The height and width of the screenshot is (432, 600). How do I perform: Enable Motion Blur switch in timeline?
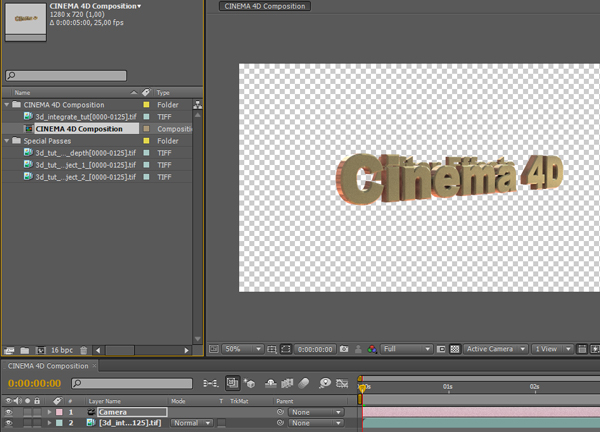pos(303,383)
